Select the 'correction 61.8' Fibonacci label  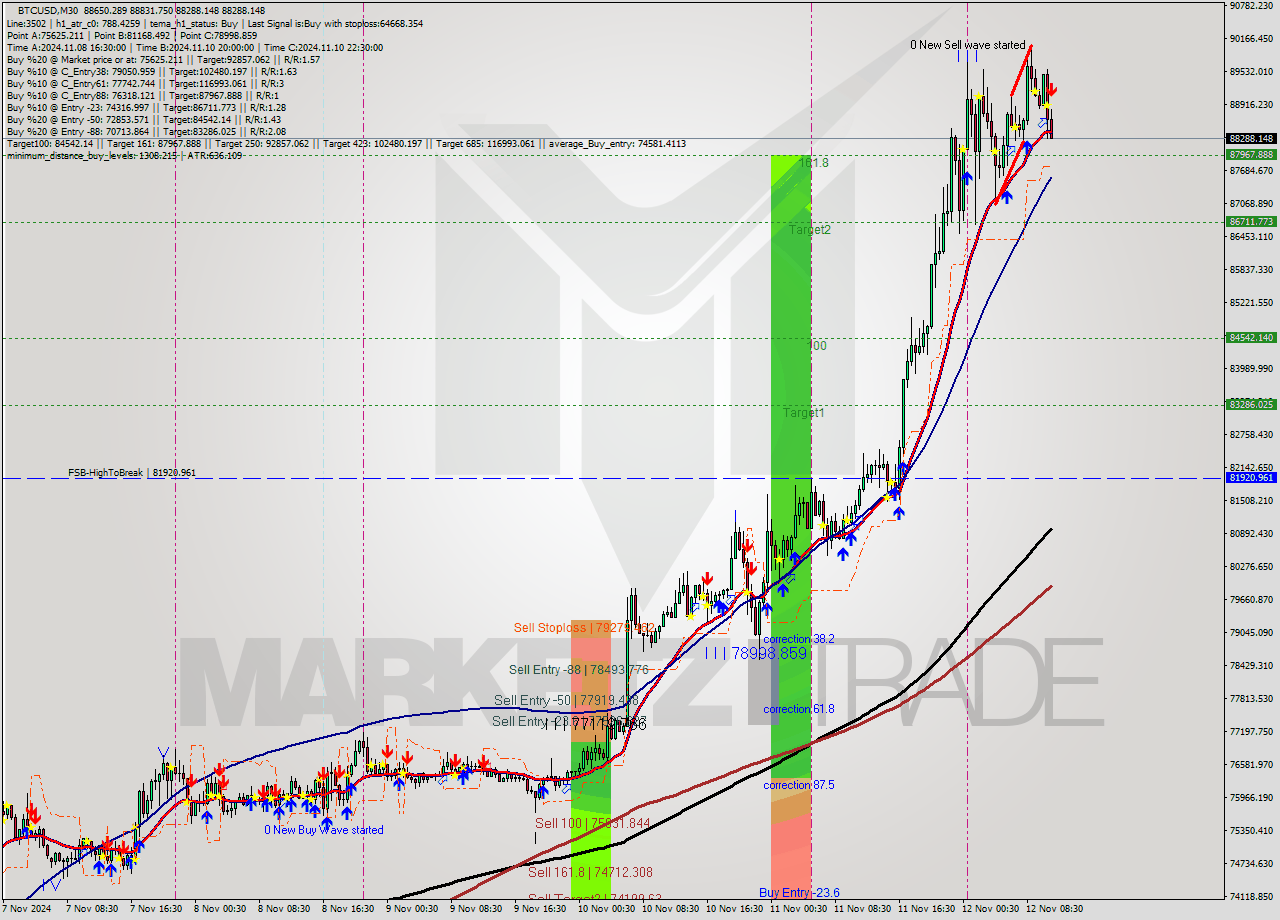pos(799,709)
